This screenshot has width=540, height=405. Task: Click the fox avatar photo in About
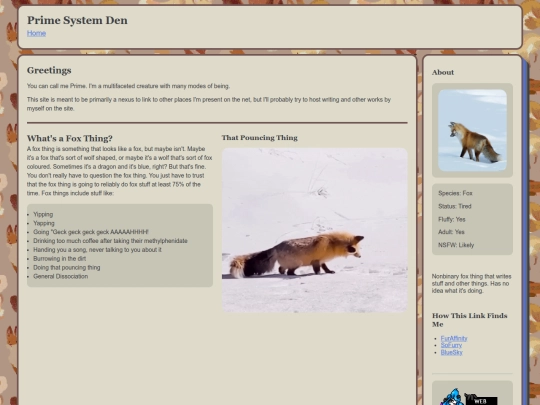pyautogui.click(x=472, y=131)
